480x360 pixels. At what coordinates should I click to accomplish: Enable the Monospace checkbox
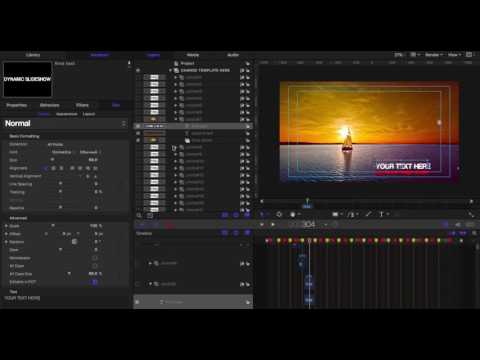point(95,258)
